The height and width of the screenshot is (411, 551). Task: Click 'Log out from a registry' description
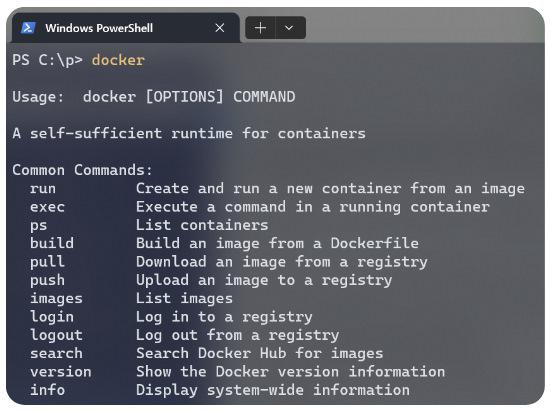coord(238,335)
